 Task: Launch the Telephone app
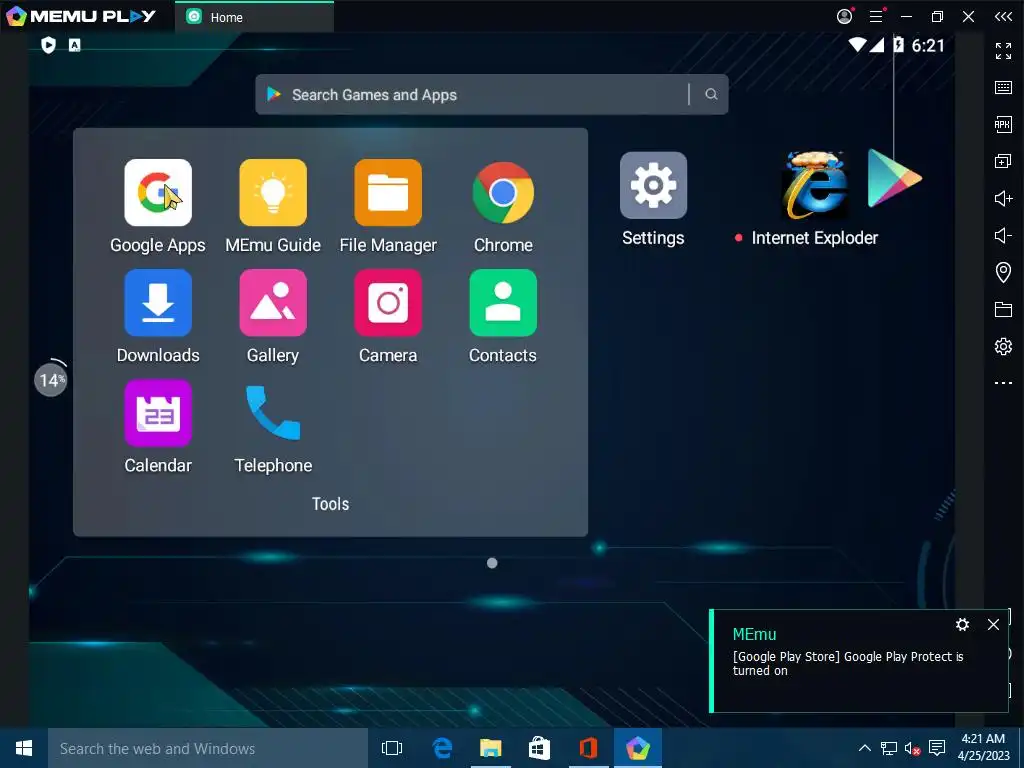pyautogui.click(x=273, y=413)
